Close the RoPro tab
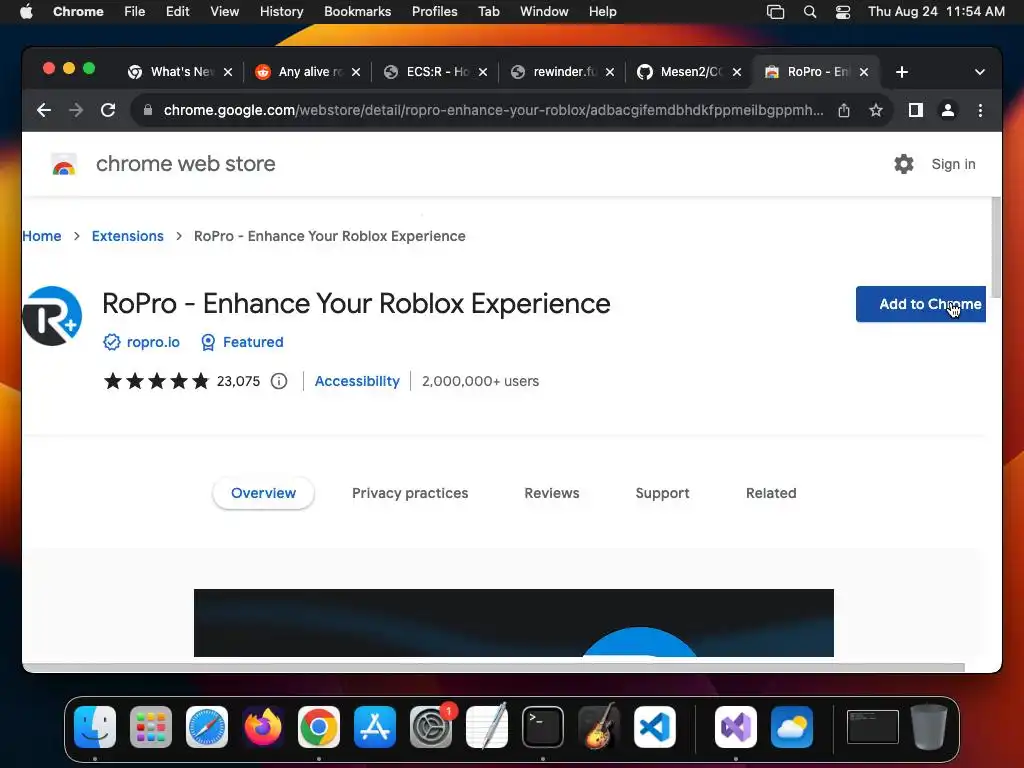 point(864,72)
